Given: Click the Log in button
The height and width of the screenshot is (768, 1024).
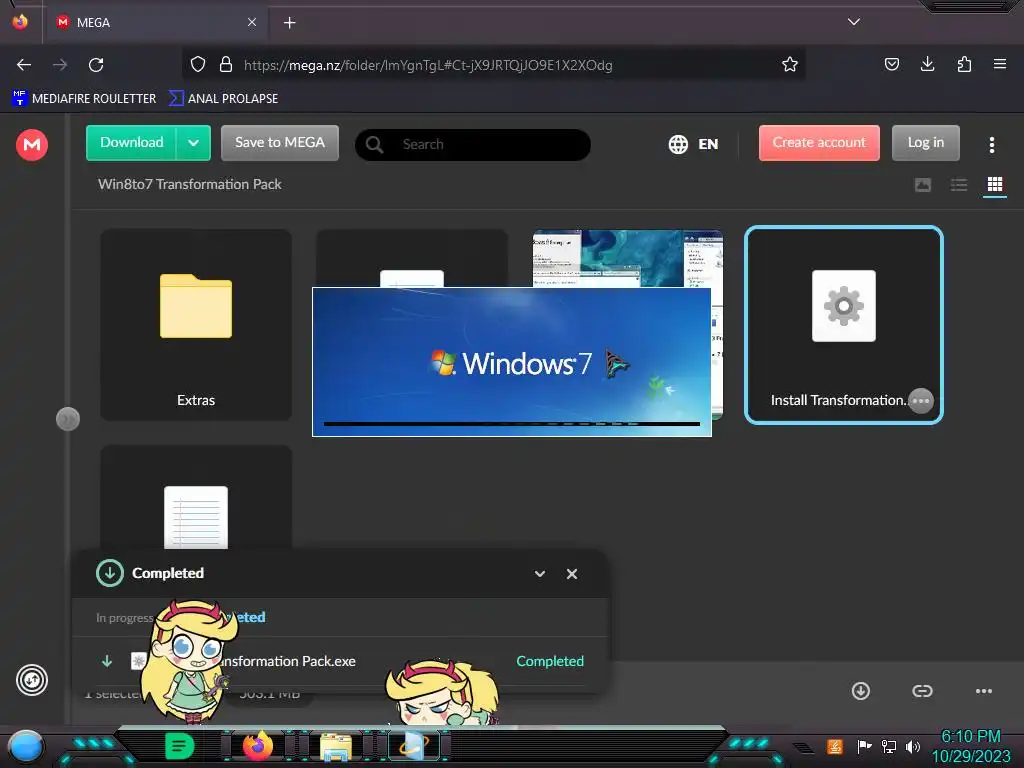Looking at the screenshot, I should pos(925,142).
